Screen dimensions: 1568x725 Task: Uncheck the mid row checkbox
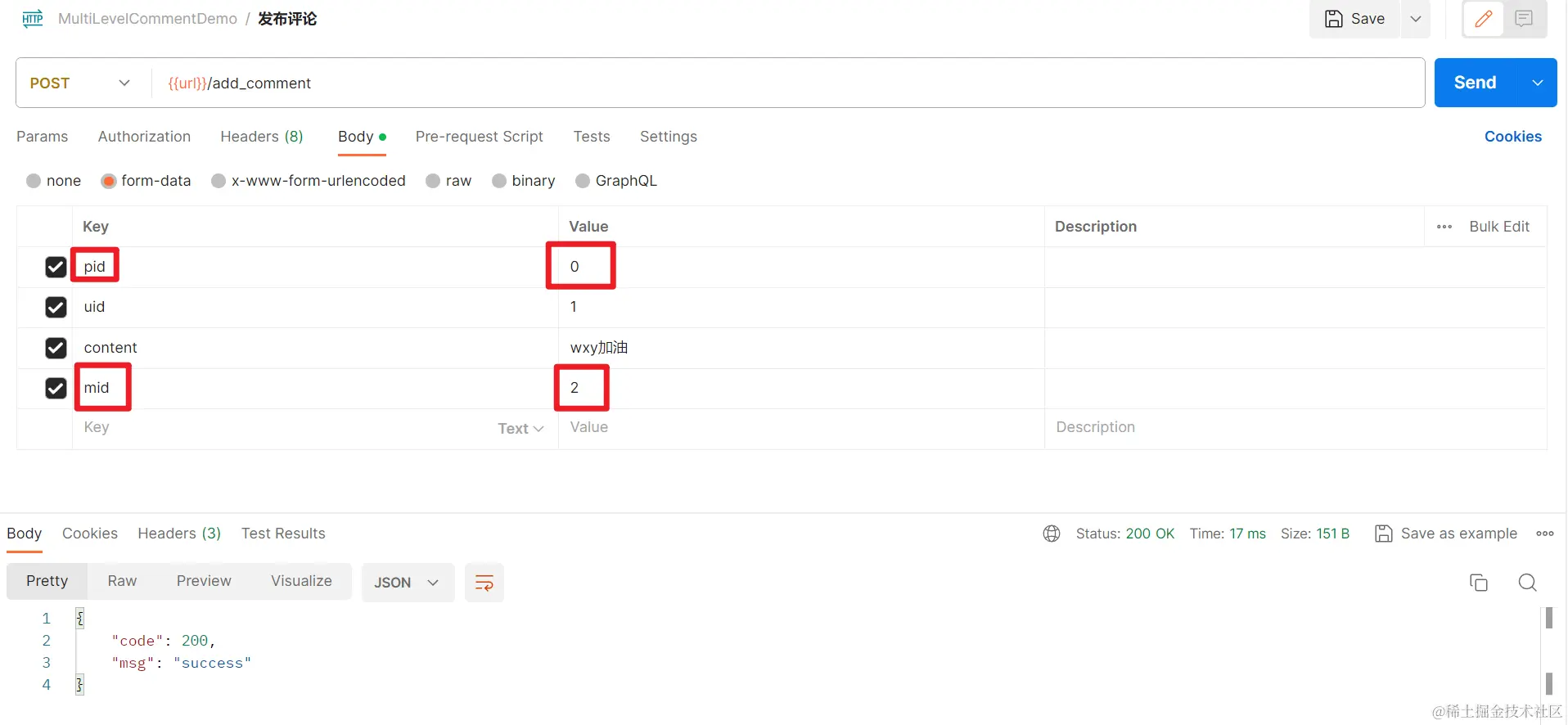coord(56,388)
